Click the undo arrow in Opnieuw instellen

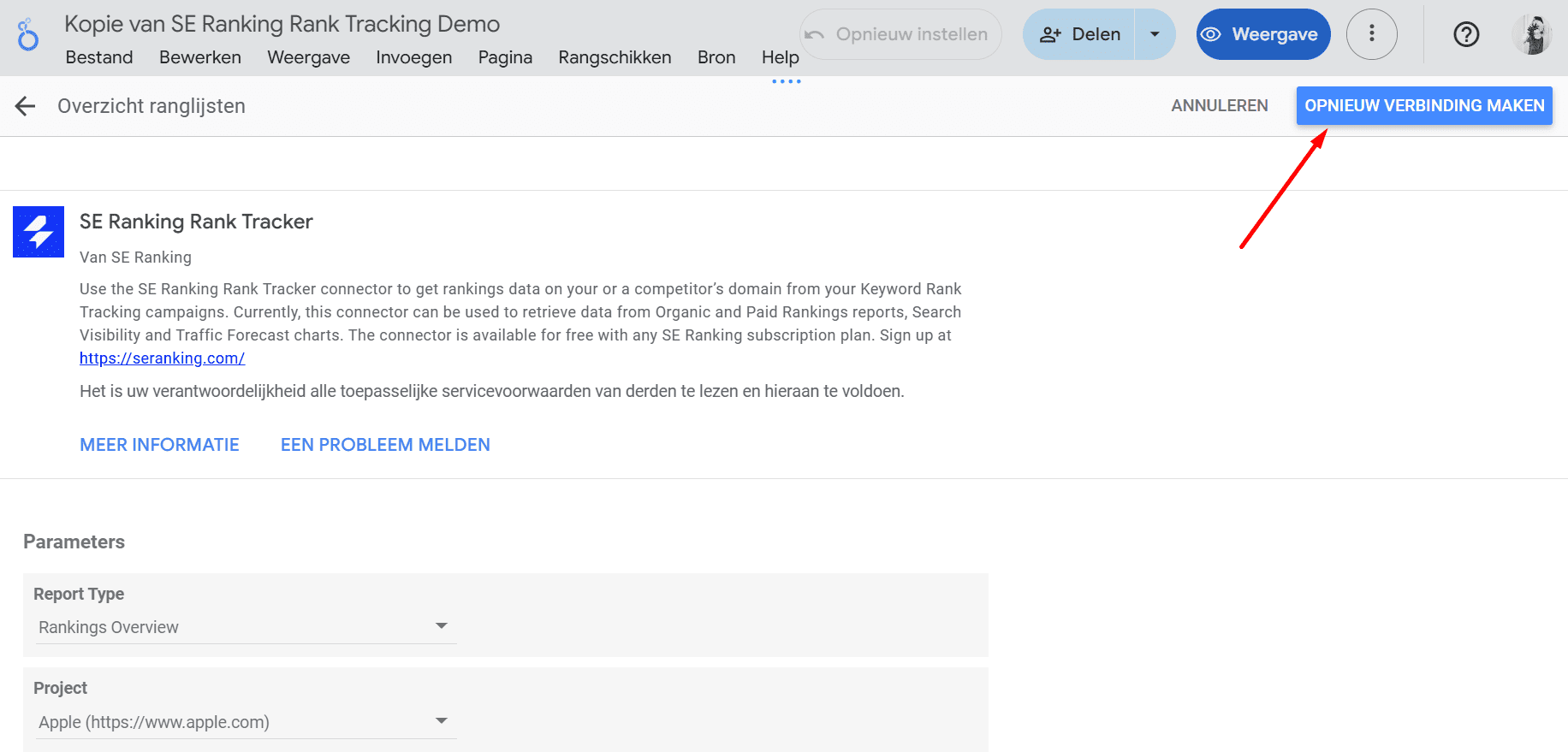815,35
